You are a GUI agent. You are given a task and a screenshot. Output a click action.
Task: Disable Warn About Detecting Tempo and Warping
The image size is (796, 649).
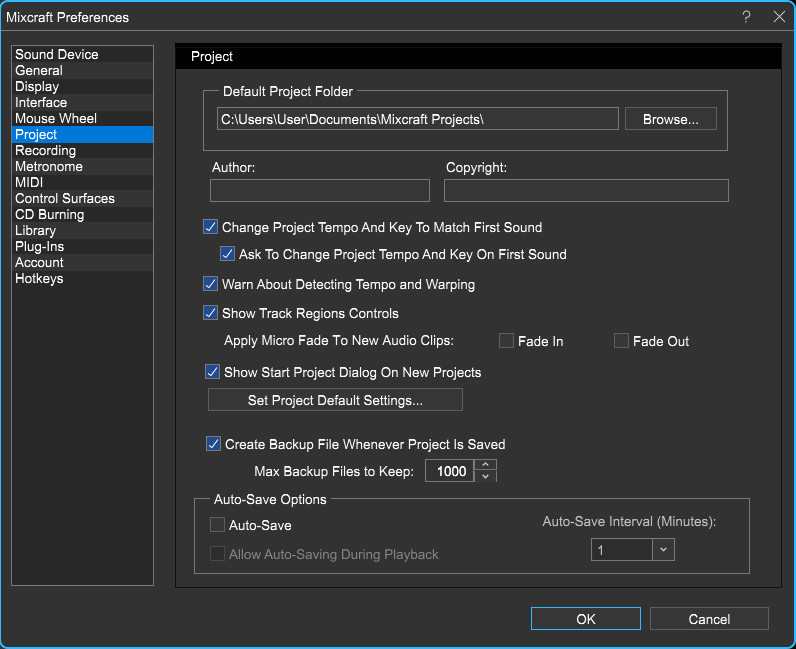[x=211, y=283]
